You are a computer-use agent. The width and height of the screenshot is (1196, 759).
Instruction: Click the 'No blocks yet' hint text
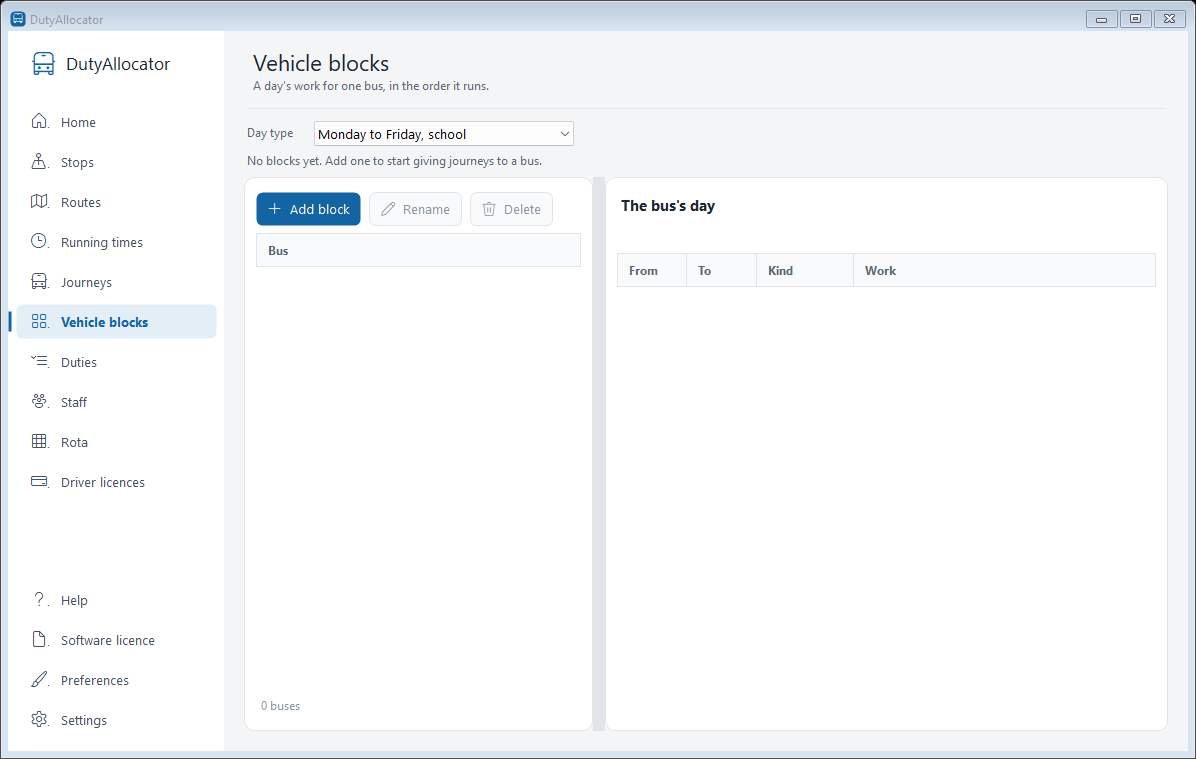[394, 161]
